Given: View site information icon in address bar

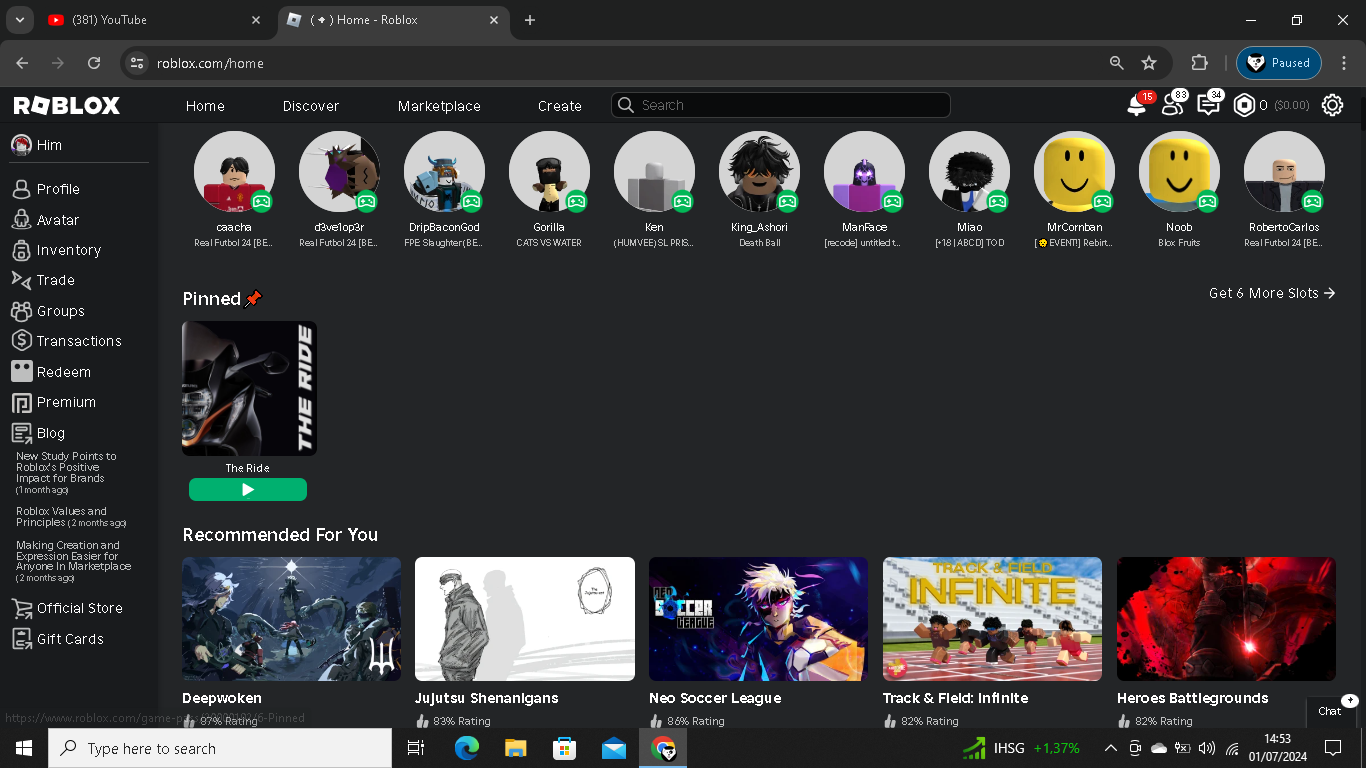Looking at the screenshot, I should [x=137, y=63].
